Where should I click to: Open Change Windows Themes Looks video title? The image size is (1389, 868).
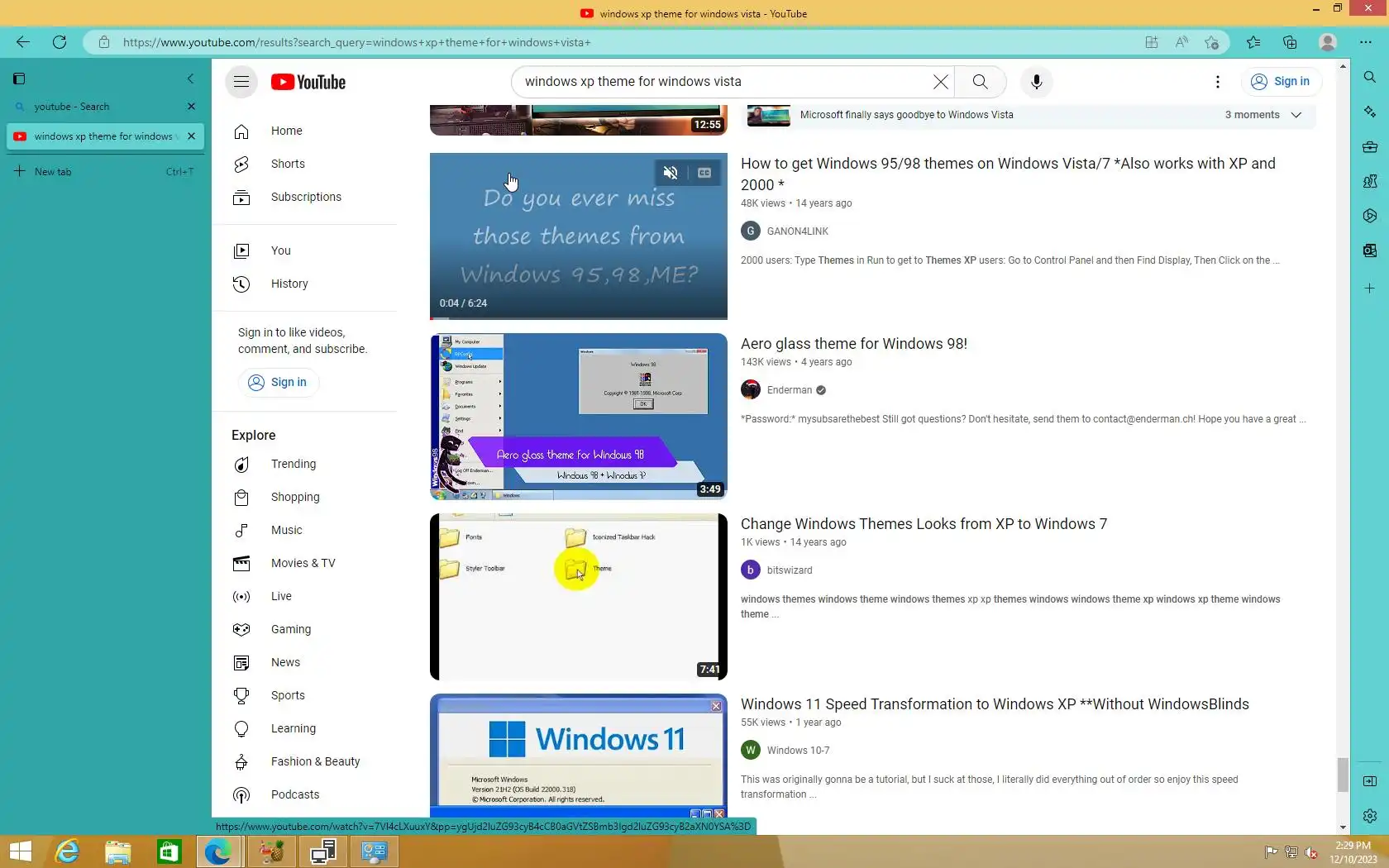[x=924, y=524]
